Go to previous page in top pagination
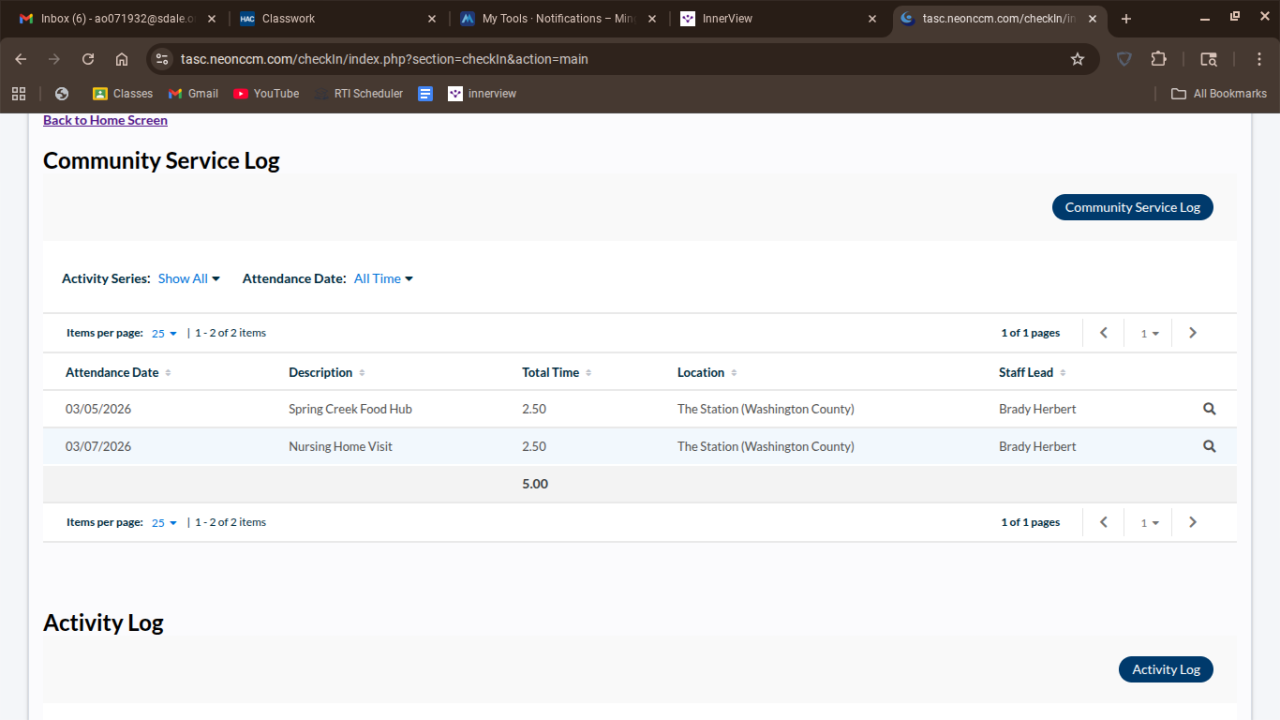The width and height of the screenshot is (1280, 720). (x=1104, y=333)
